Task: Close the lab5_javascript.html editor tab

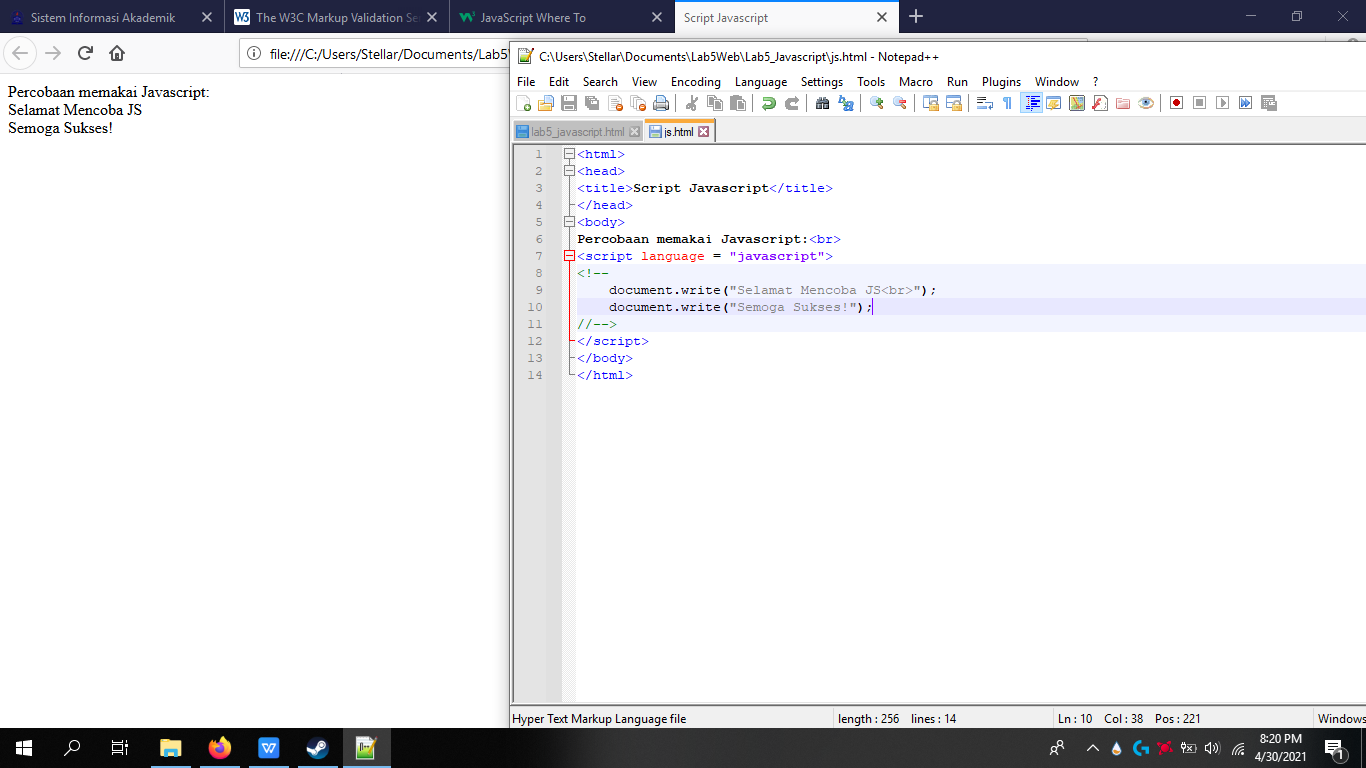Action: (634, 132)
